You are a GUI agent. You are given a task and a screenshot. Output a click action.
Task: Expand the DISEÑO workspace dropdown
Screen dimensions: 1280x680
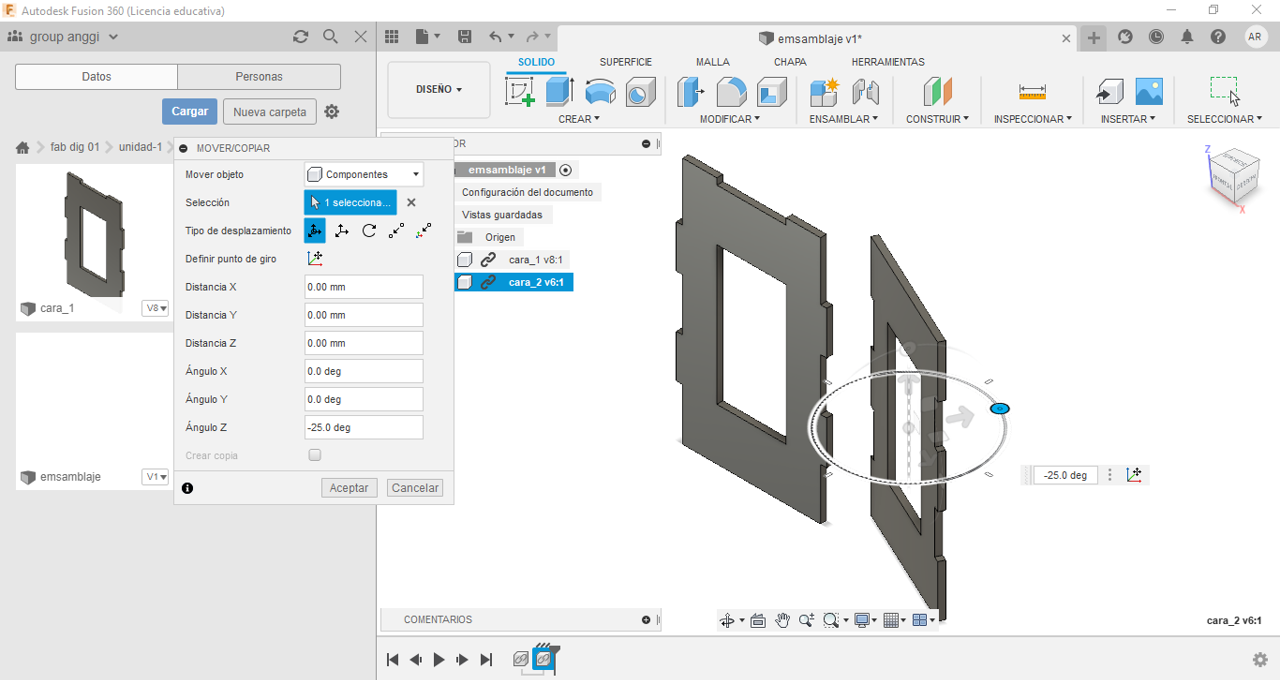tap(439, 89)
